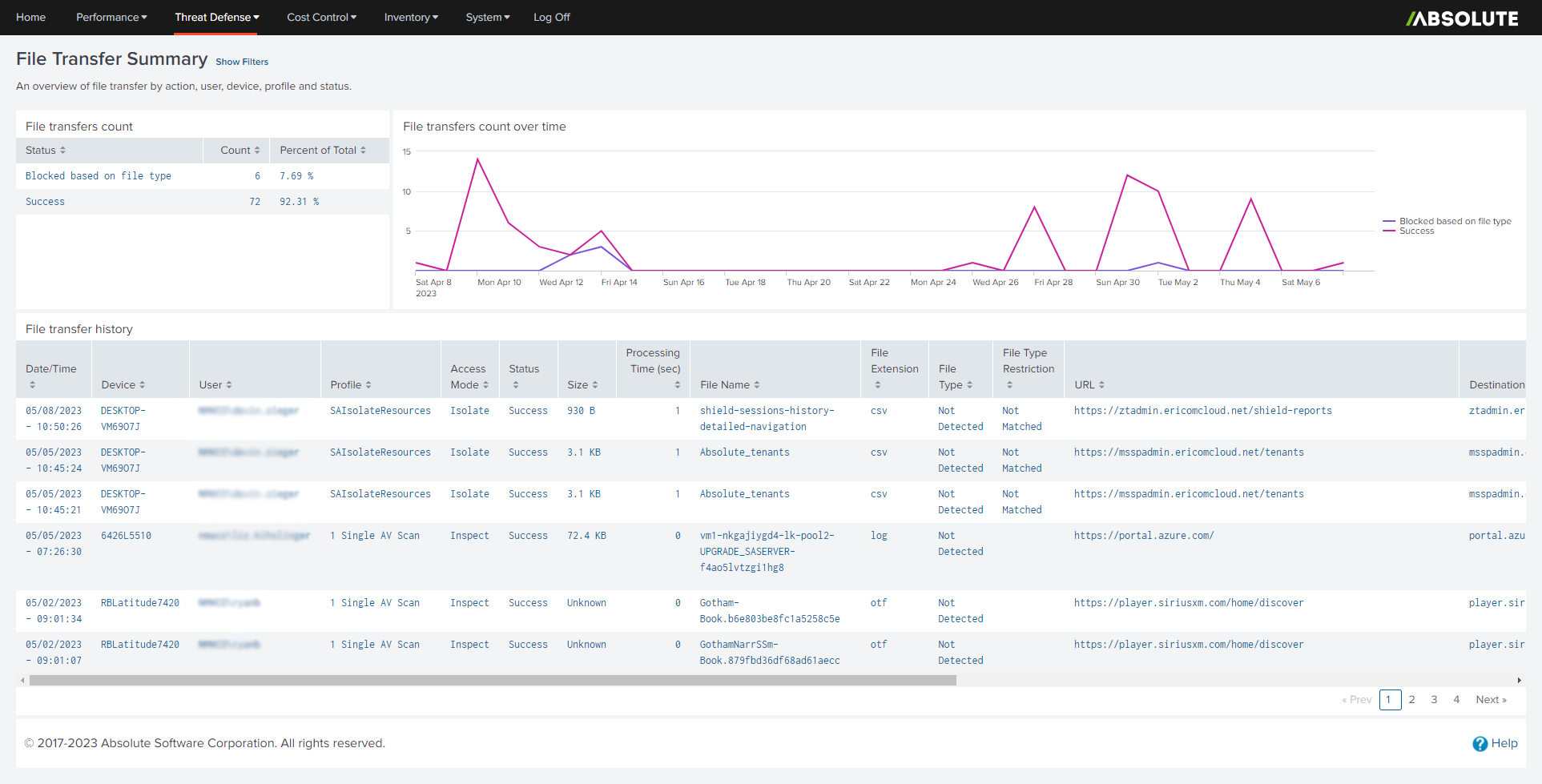Click sort arrows beside User column header
Image resolution: width=1542 pixels, height=784 pixels.
(x=229, y=385)
